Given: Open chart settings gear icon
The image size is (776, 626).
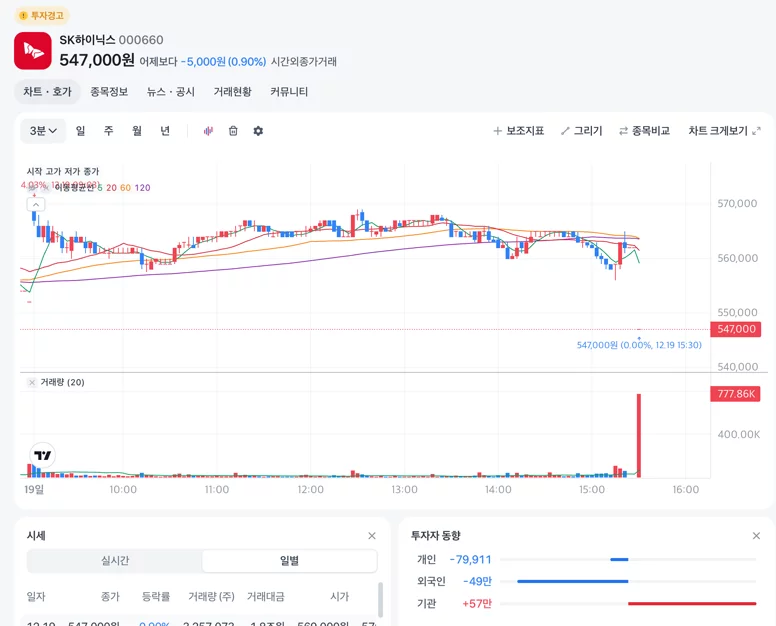Looking at the screenshot, I should pyautogui.click(x=258, y=131).
